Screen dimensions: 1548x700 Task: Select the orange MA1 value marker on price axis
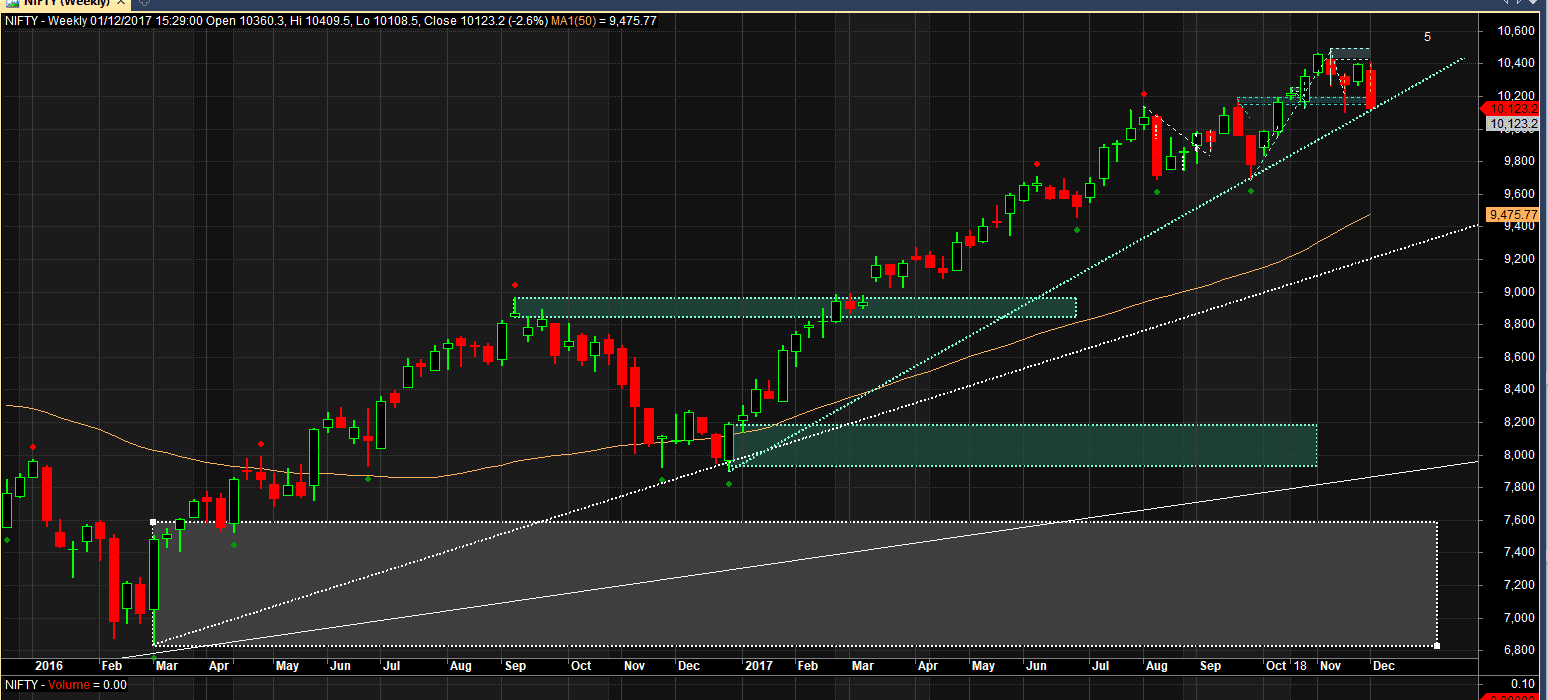[x=1512, y=214]
